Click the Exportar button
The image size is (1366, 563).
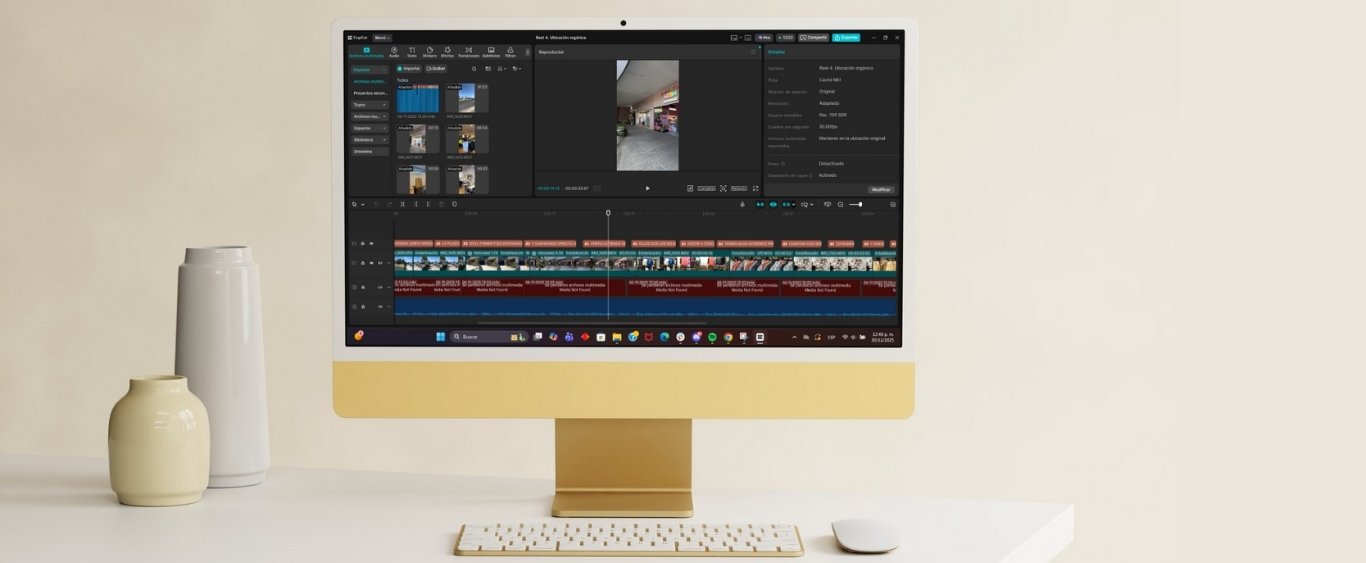[x=846, y=37]
